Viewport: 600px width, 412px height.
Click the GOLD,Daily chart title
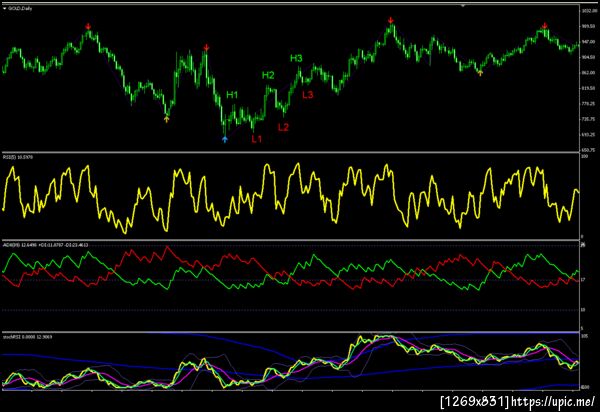[20, 8]
